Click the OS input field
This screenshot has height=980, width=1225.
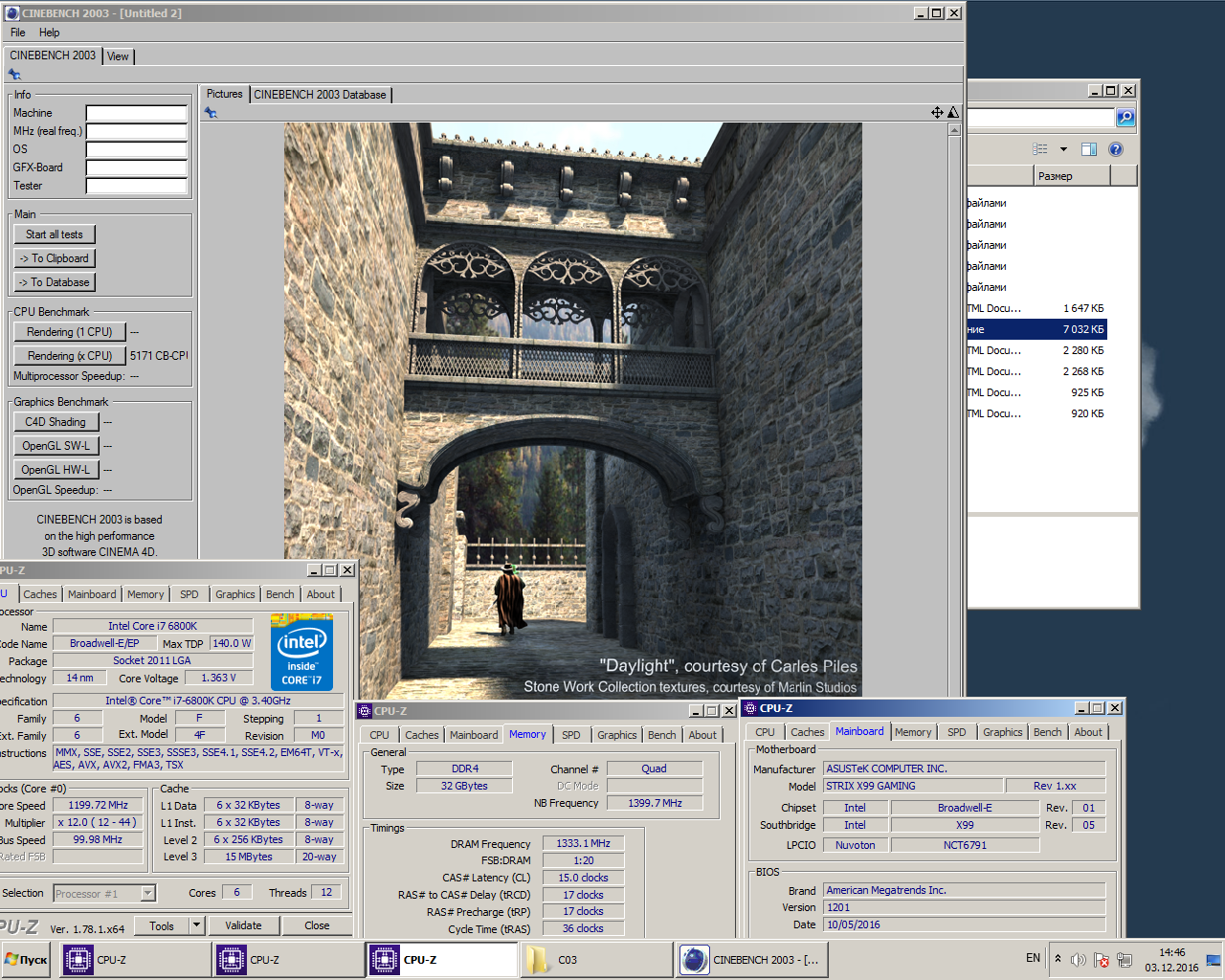[136, 149]
